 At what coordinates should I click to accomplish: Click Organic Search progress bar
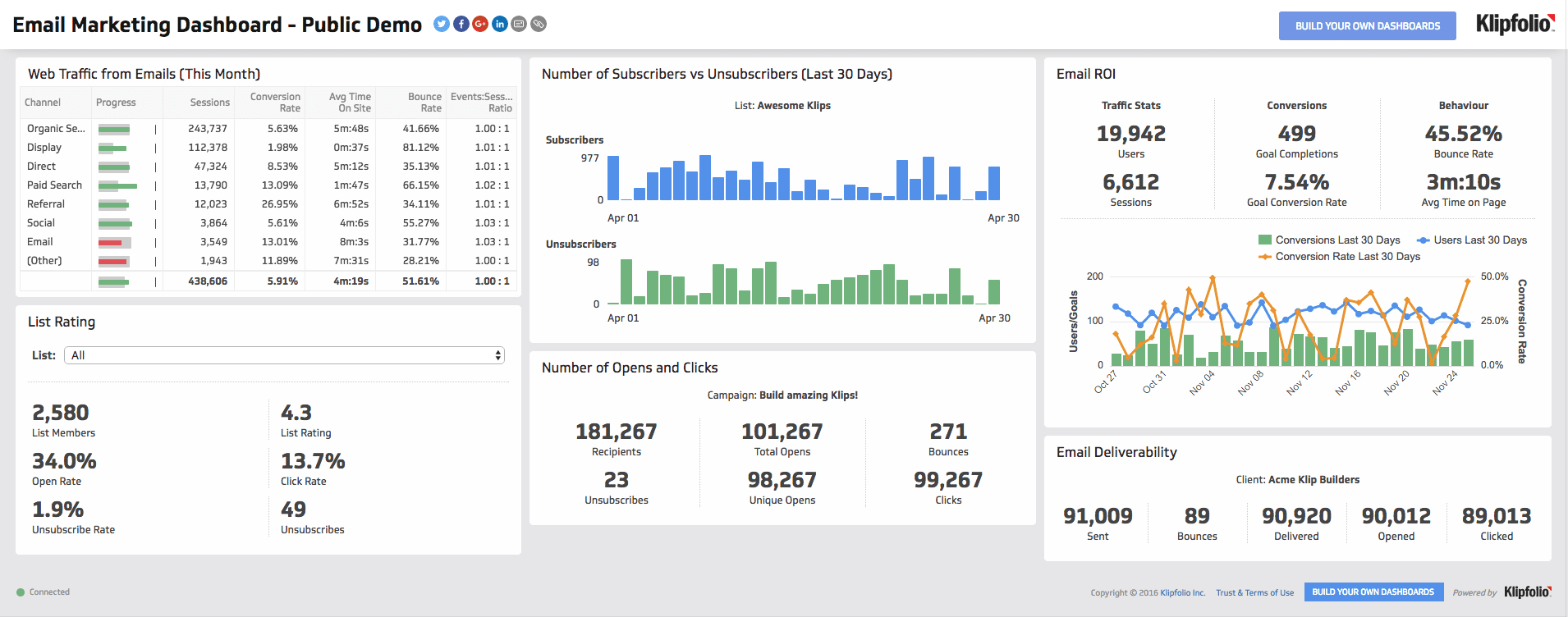click(x=114, y=129)
